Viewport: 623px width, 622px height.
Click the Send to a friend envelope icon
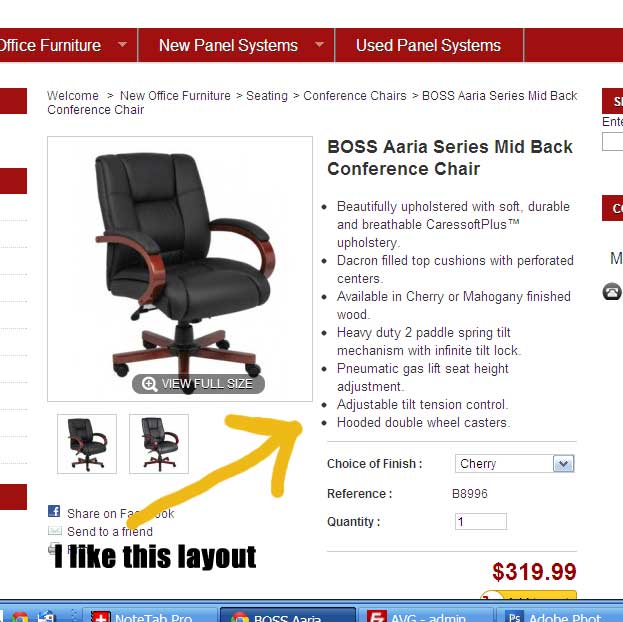tap(55, 530)
